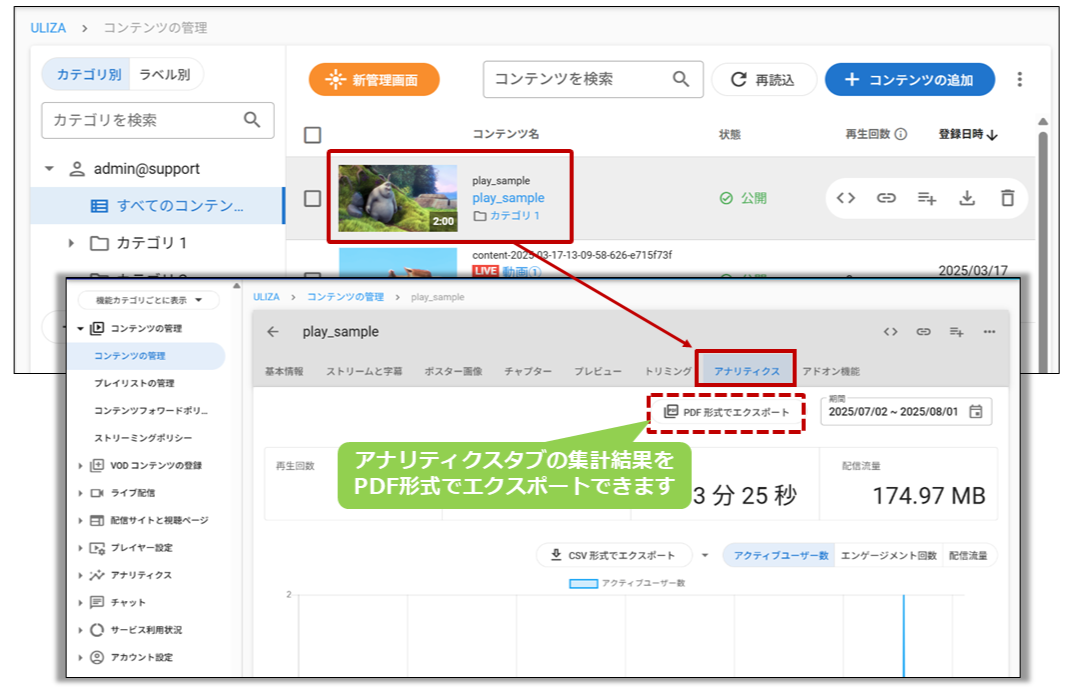Screen dimensions: 1068x691
Task: Open more options ellipsis in detail header
Action: (989, 332)
